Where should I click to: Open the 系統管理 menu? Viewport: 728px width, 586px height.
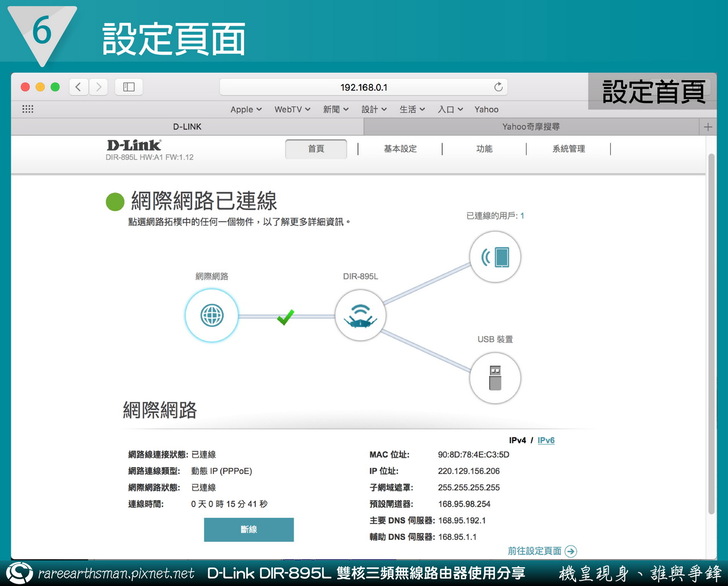[568, 149]
